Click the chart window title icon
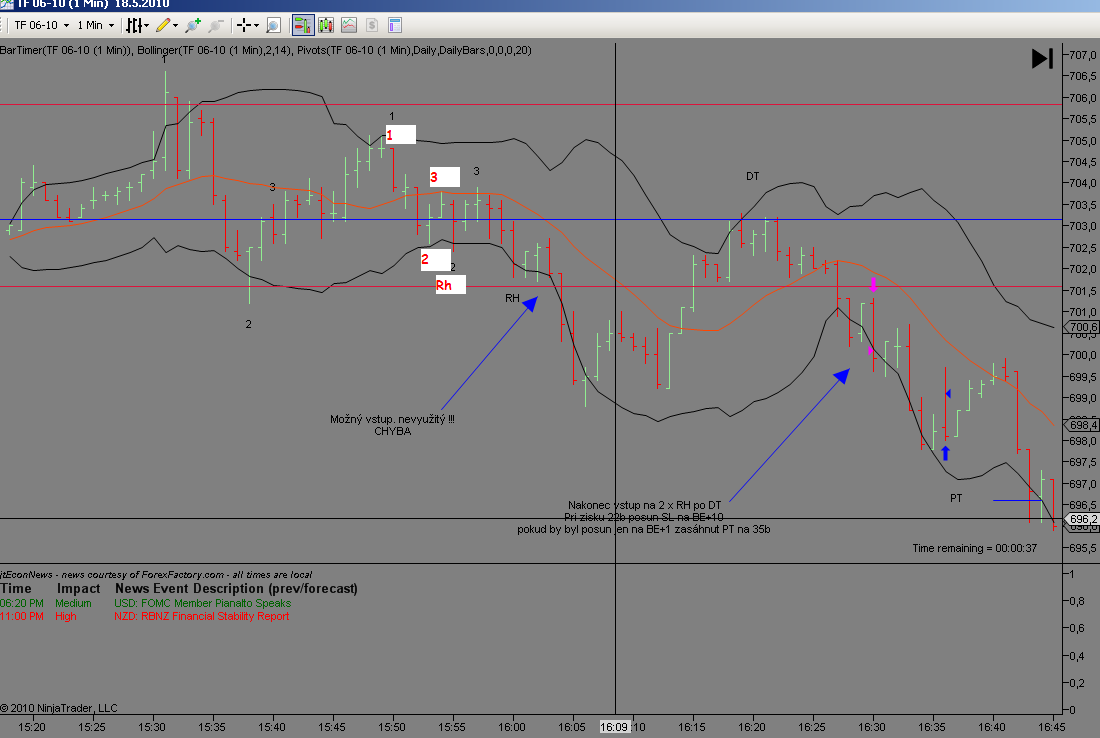1100x738 pixels. click(6, 4)
